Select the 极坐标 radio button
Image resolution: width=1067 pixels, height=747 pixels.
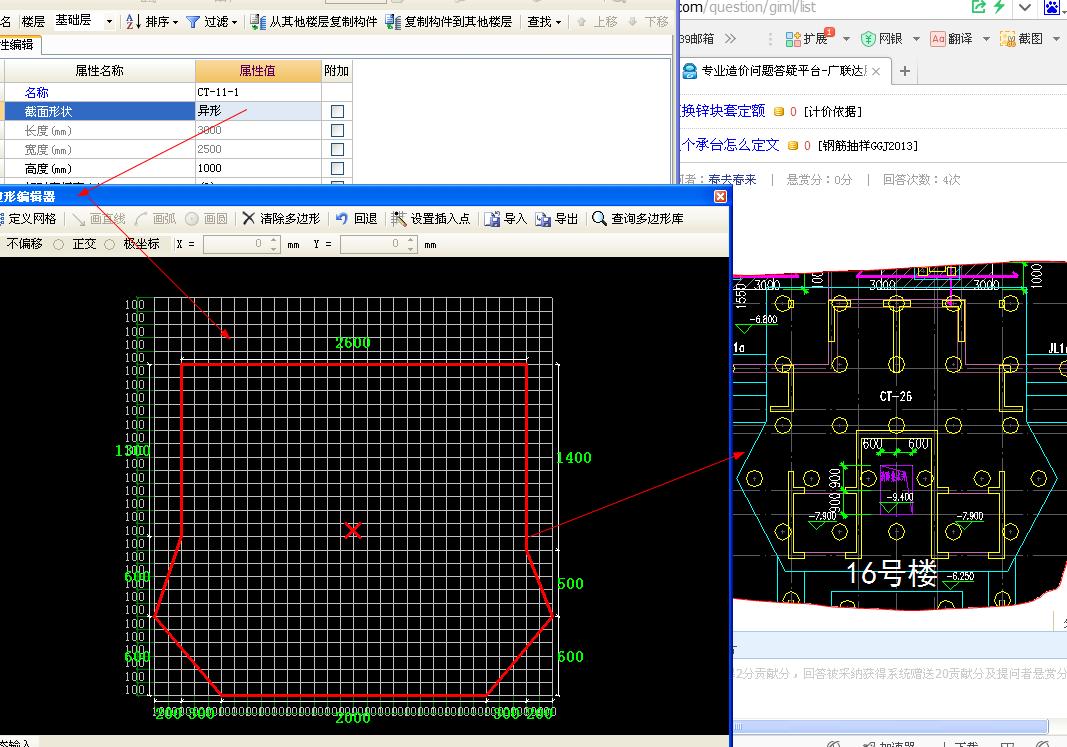coord(110,244)
